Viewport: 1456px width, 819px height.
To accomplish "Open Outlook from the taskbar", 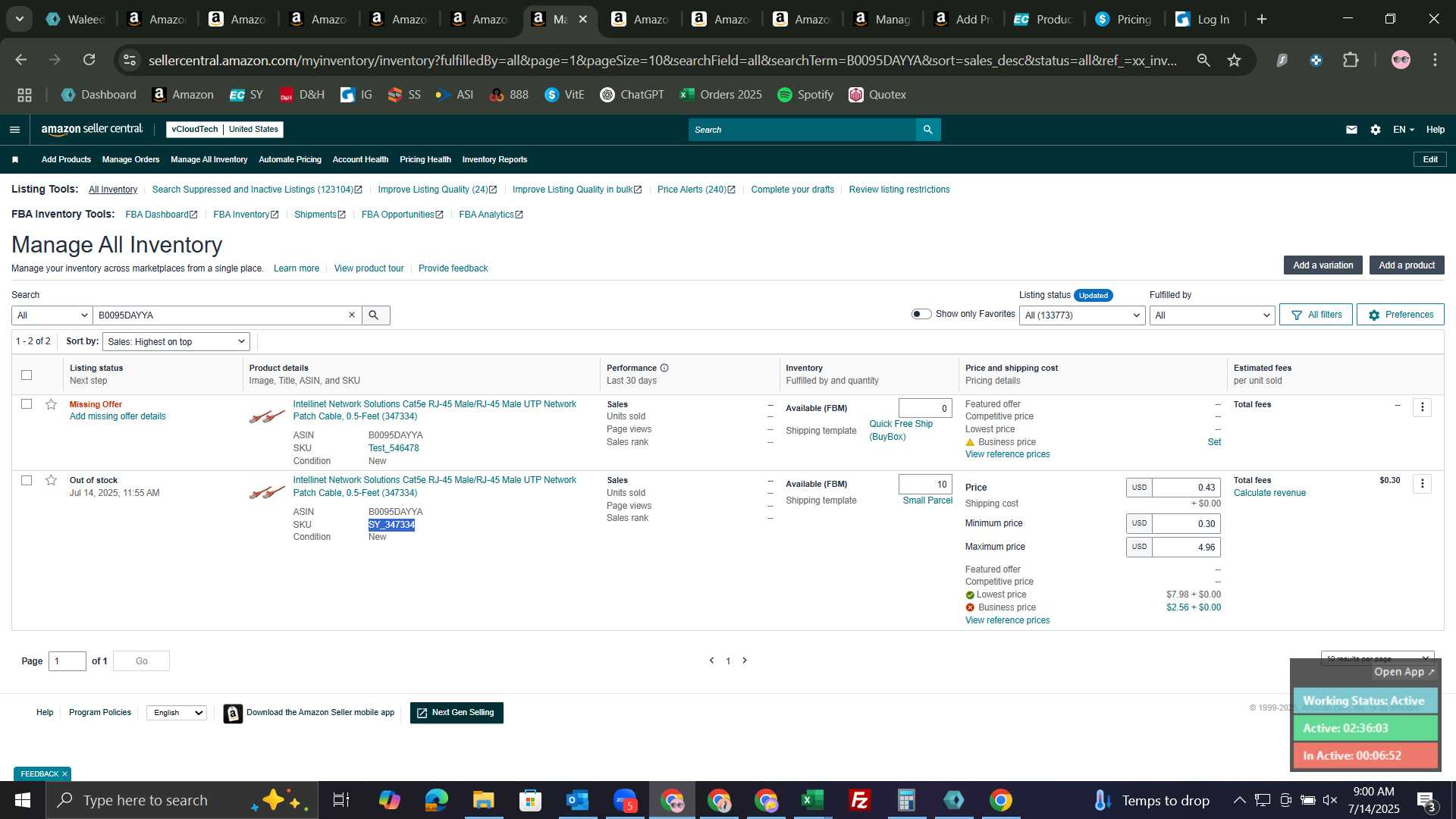I will click(x=578, y=800).
